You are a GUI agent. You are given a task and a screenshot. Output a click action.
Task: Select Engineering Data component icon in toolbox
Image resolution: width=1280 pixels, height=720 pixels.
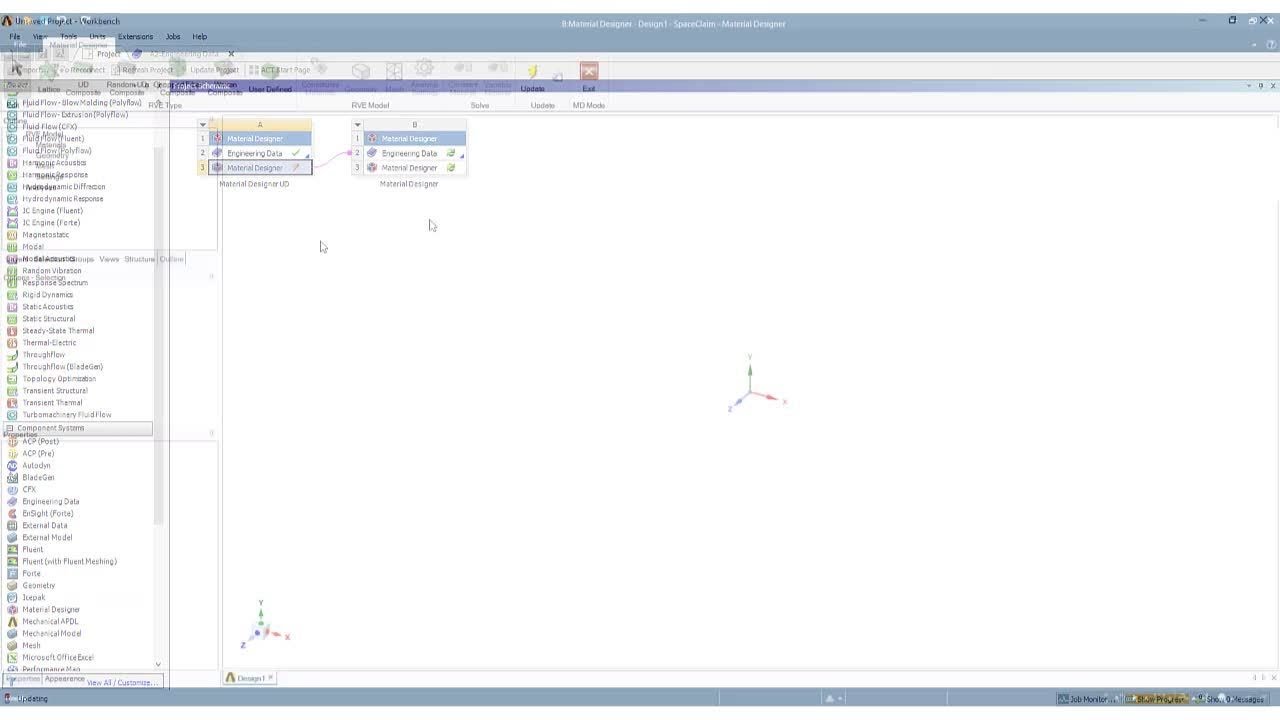click(12, 501)
